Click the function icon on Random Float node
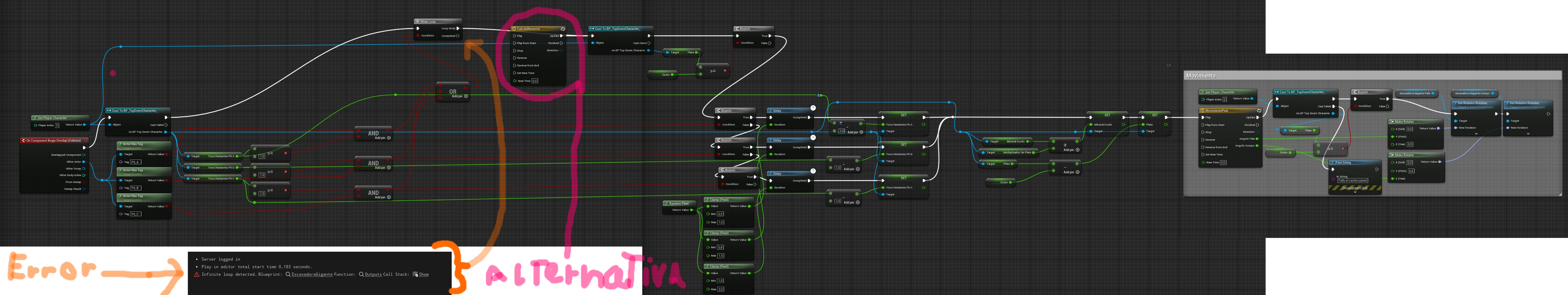Image resolution: width=1568 pixels, height=295 pixels. click(667, 204)
